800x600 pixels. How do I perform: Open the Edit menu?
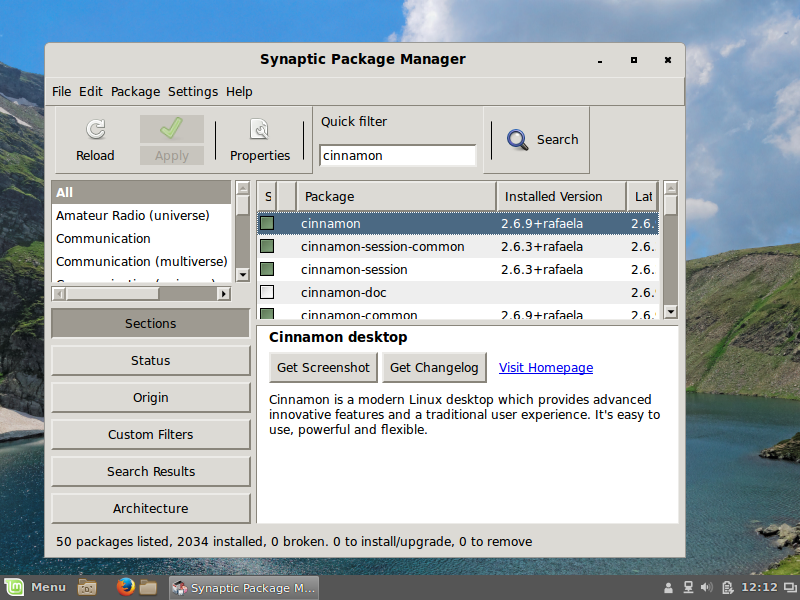coord(91,91)
